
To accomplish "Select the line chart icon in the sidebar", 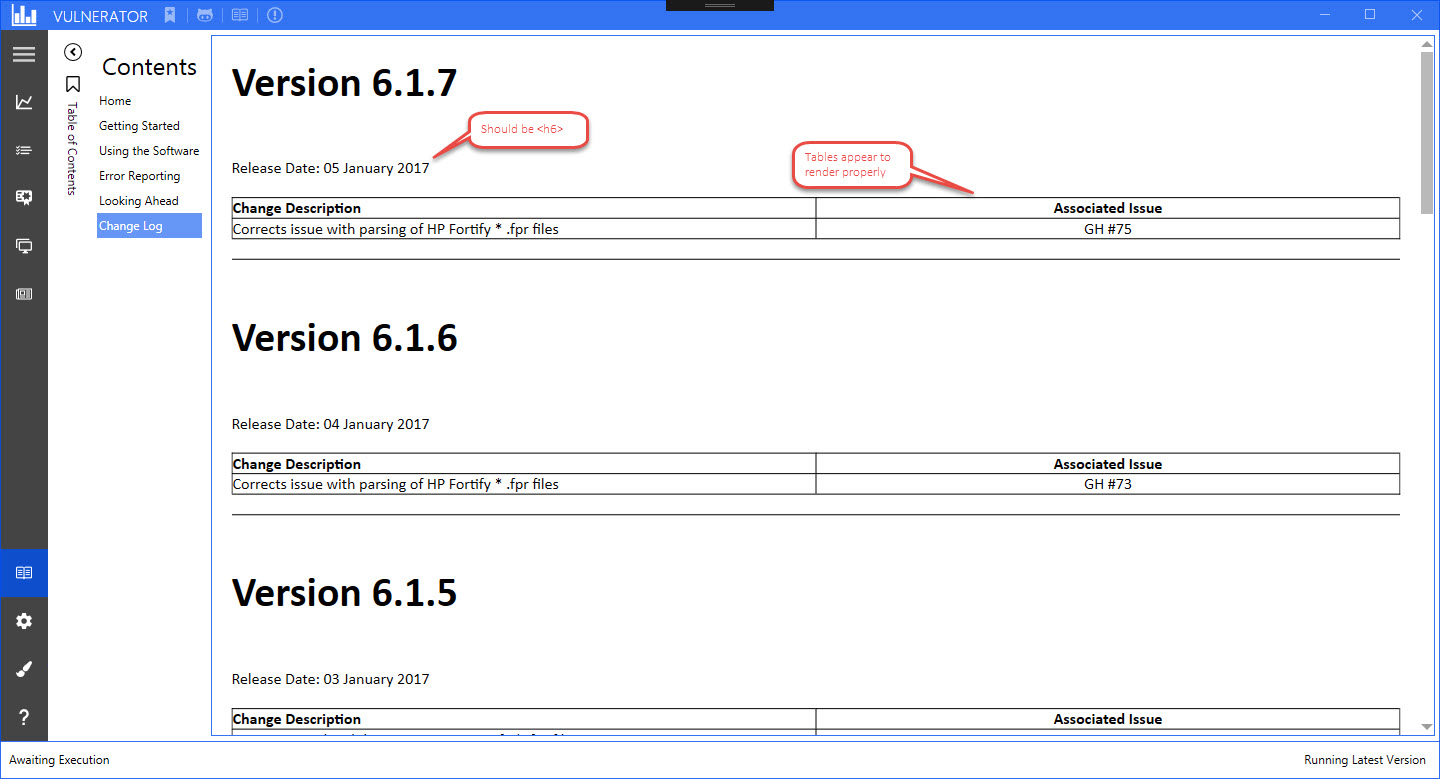I will click(24, 101).
